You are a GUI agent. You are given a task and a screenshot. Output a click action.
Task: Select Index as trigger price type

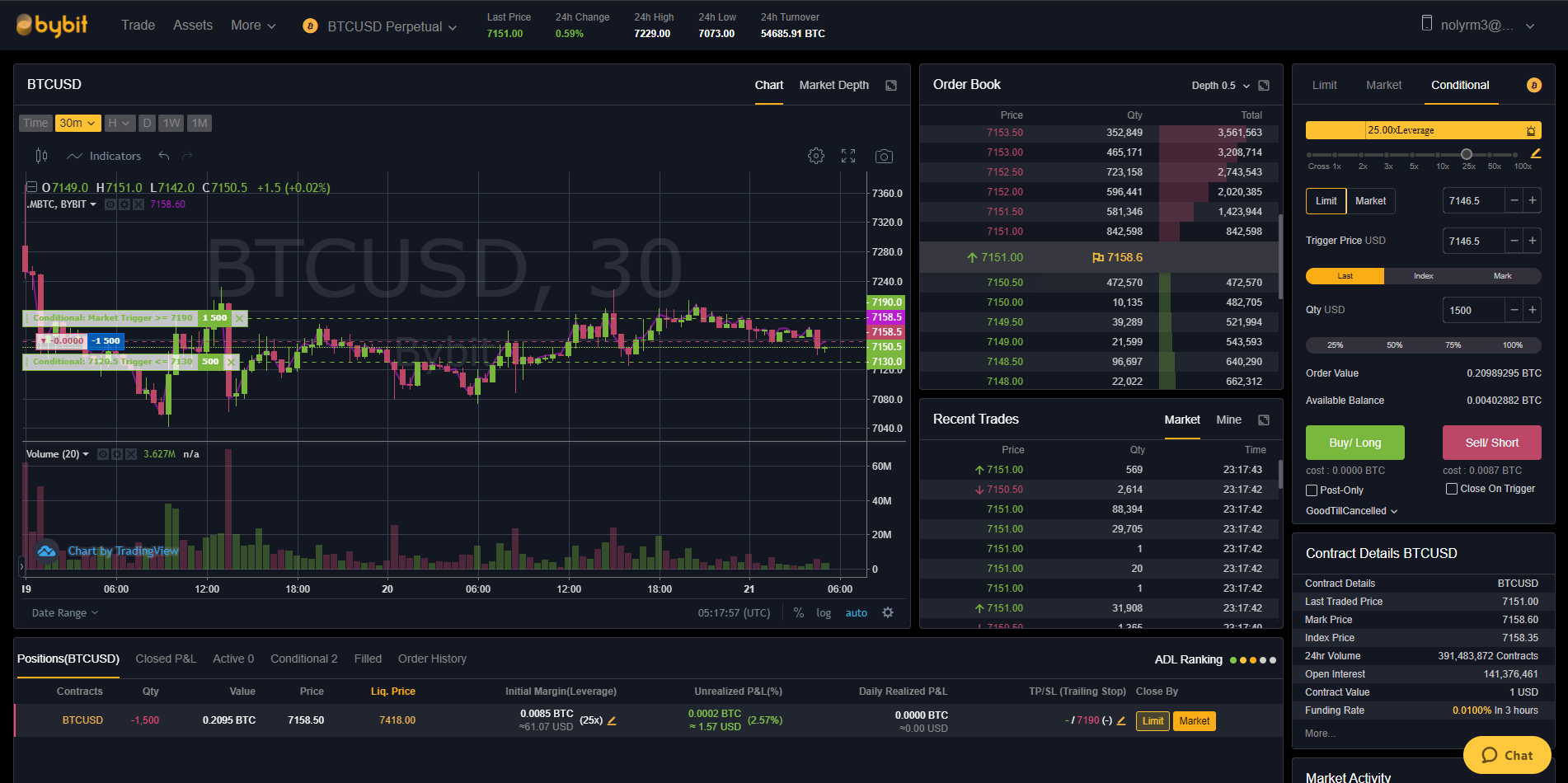pos(1424,276)
